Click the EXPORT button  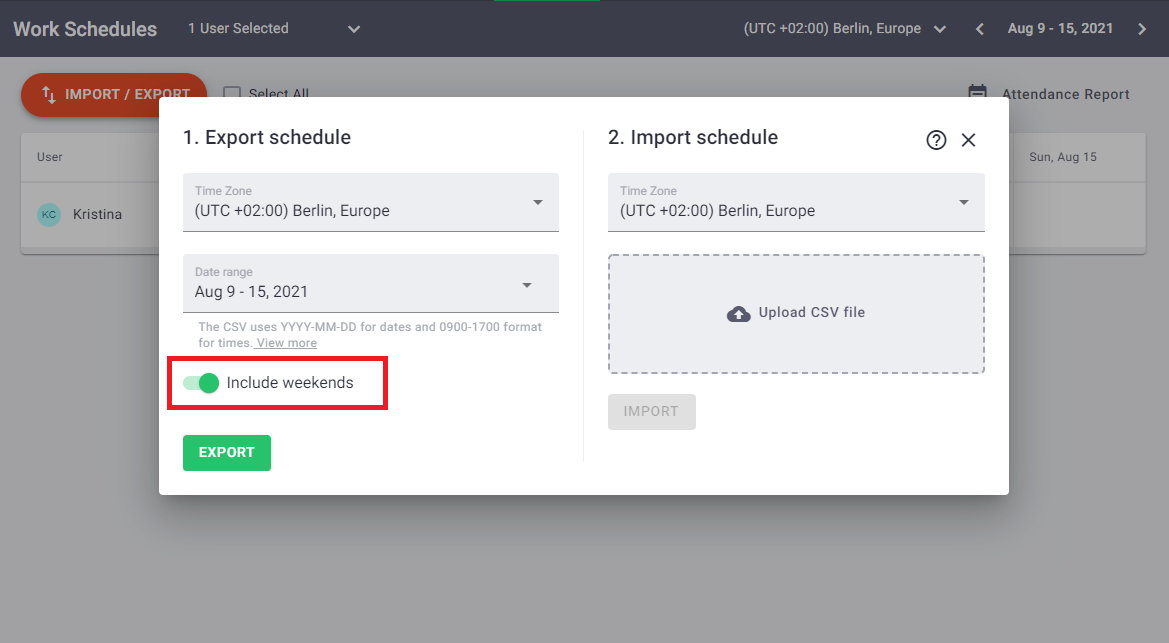coord(226,453)
